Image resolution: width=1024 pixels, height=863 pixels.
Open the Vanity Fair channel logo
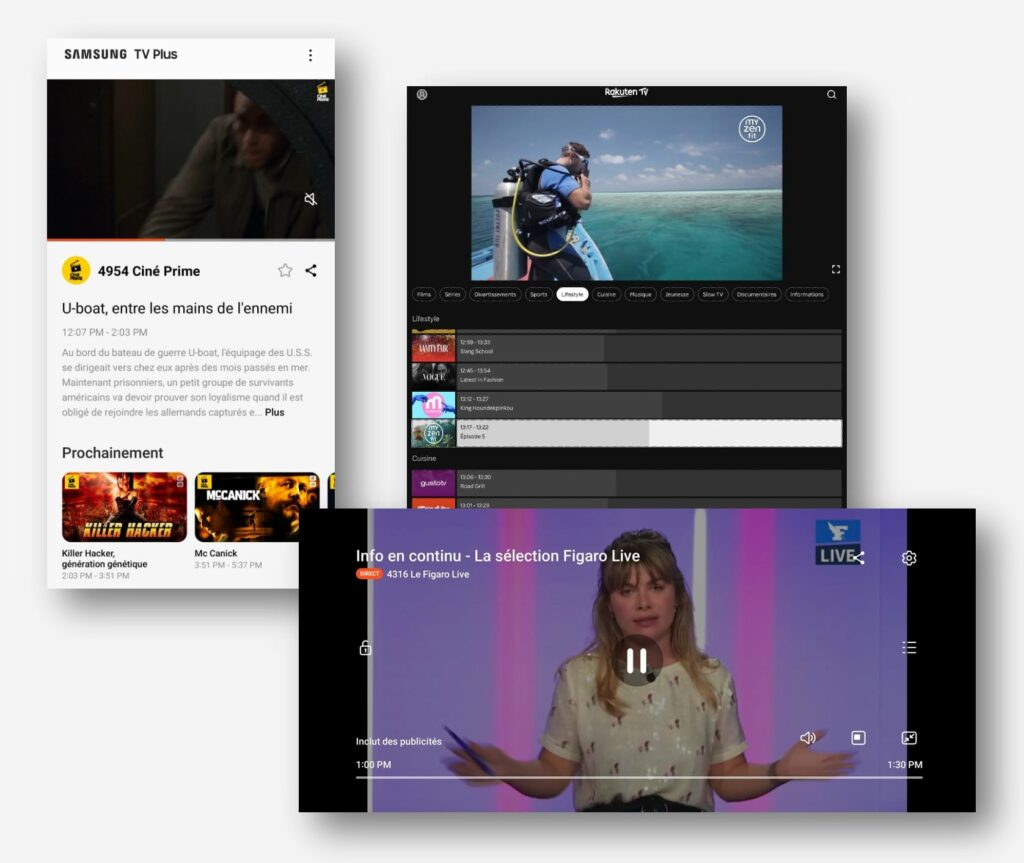433,348
